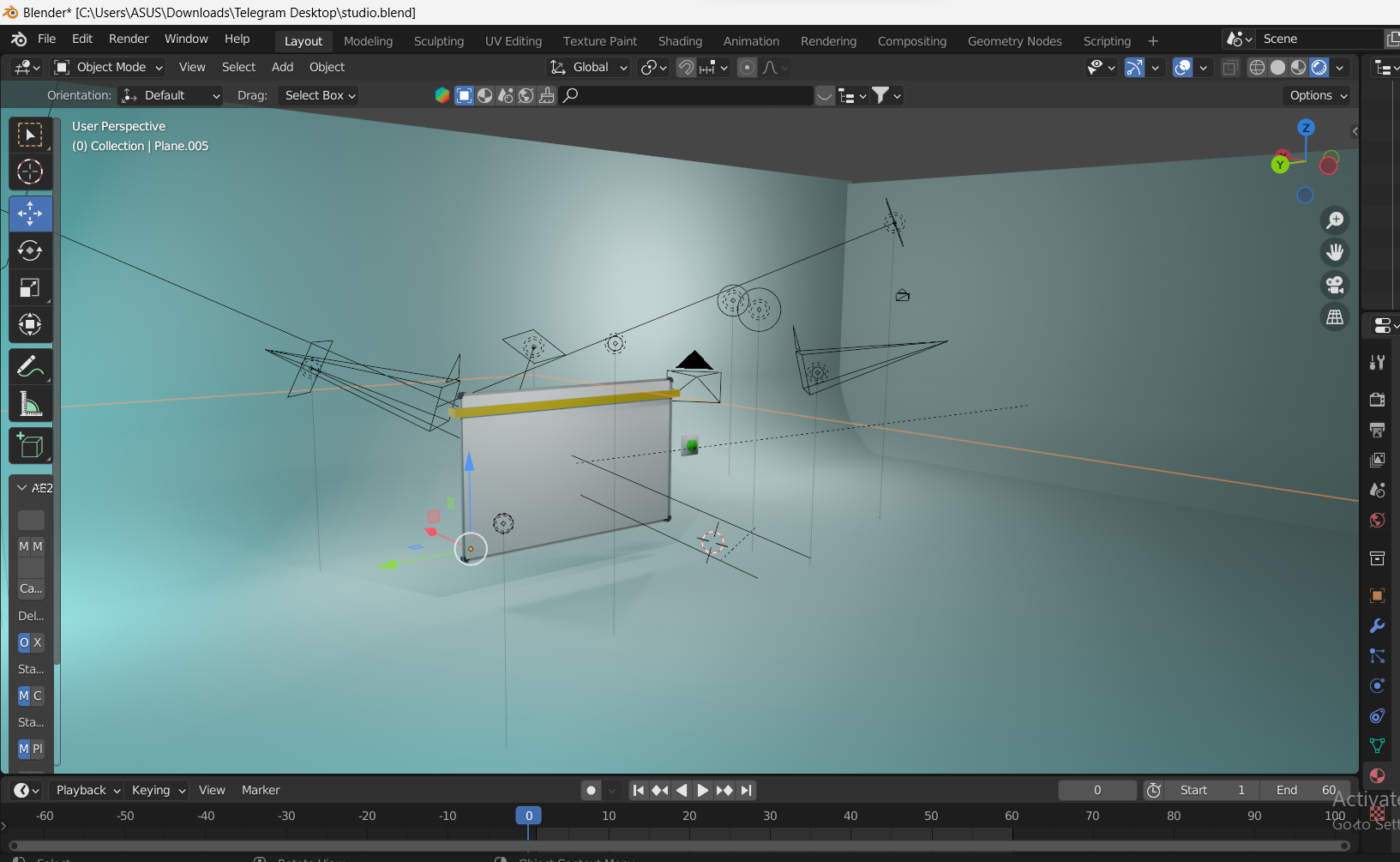
Task: Select the Measure tool
Action: [x=30, y=404]
